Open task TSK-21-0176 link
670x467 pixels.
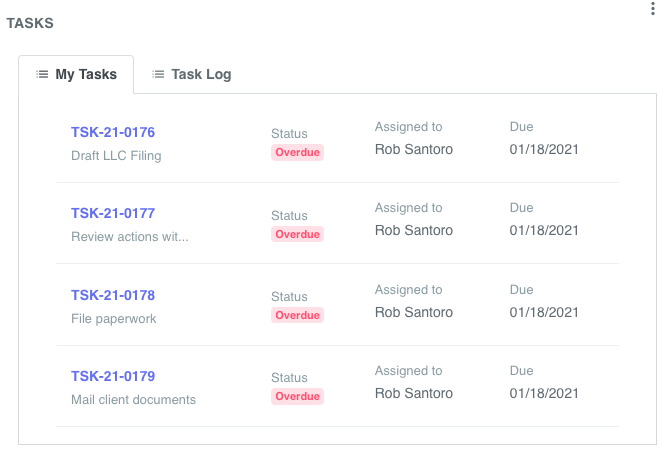coord(113,132)
